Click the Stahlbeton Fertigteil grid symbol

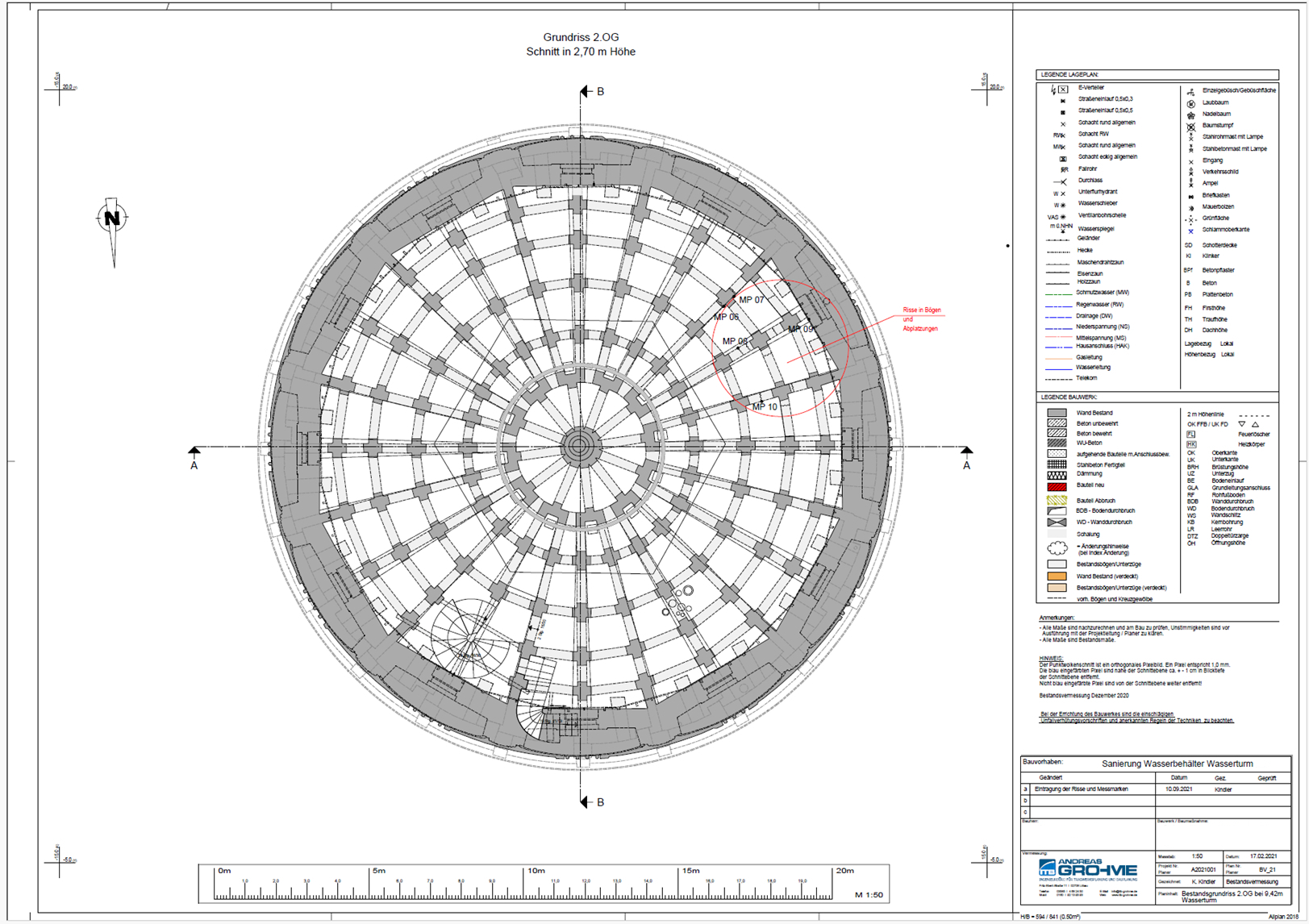point(1057,464)
